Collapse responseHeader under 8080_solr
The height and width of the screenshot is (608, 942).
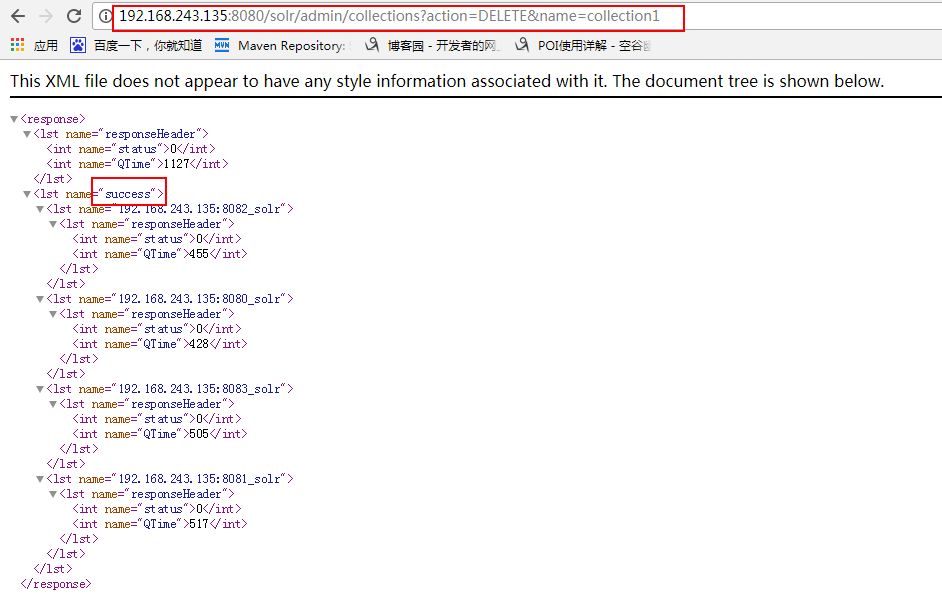coord(53,314)
